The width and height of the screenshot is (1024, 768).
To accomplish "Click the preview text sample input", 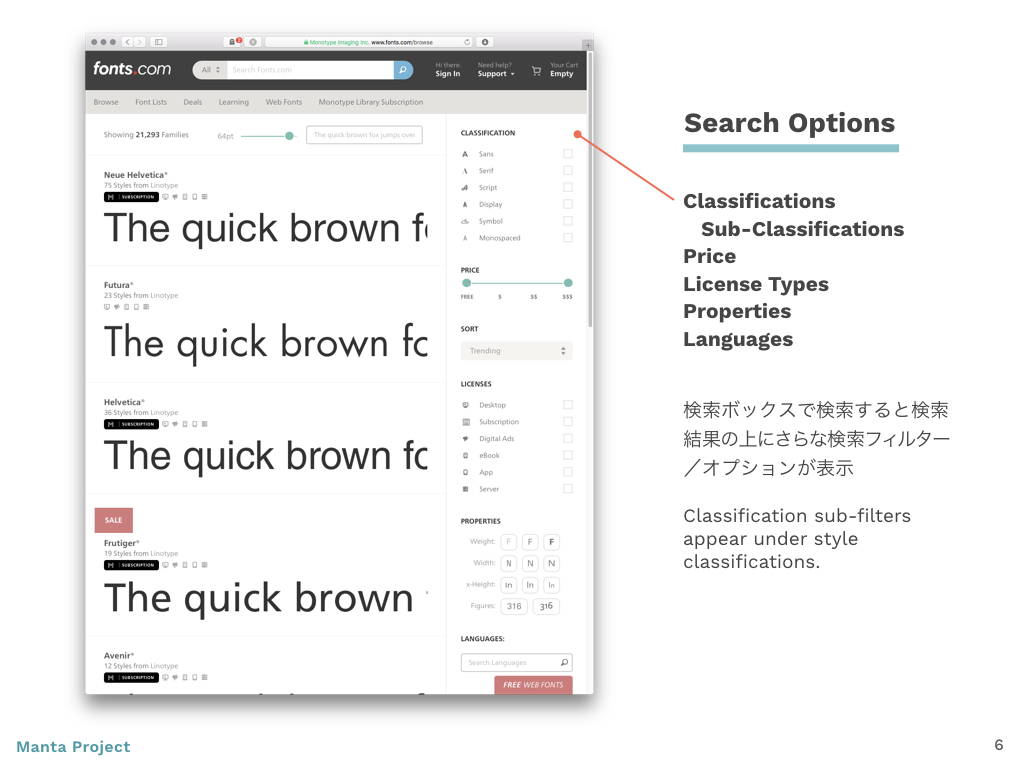I will tap(364, 135).
